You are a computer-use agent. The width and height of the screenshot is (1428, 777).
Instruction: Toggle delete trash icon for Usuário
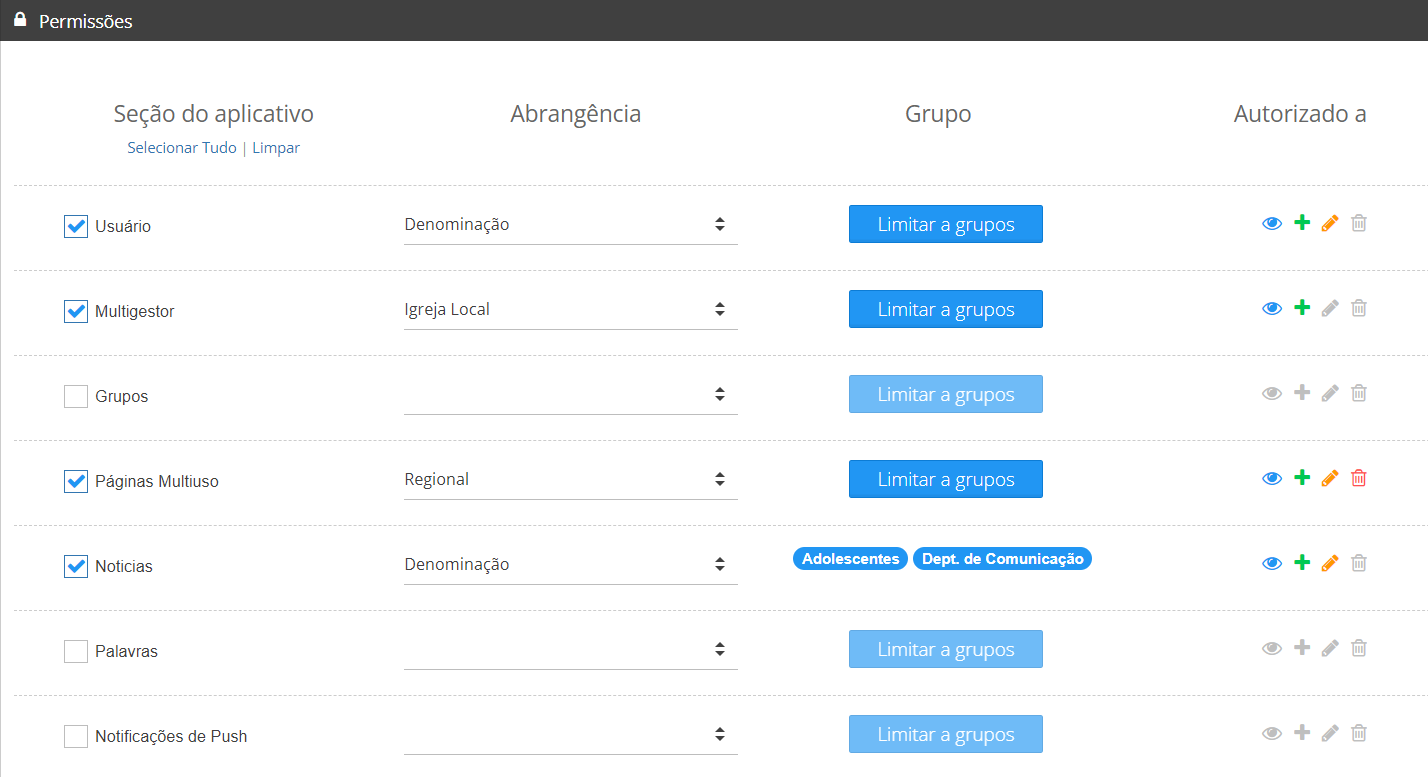[1358, 223]
